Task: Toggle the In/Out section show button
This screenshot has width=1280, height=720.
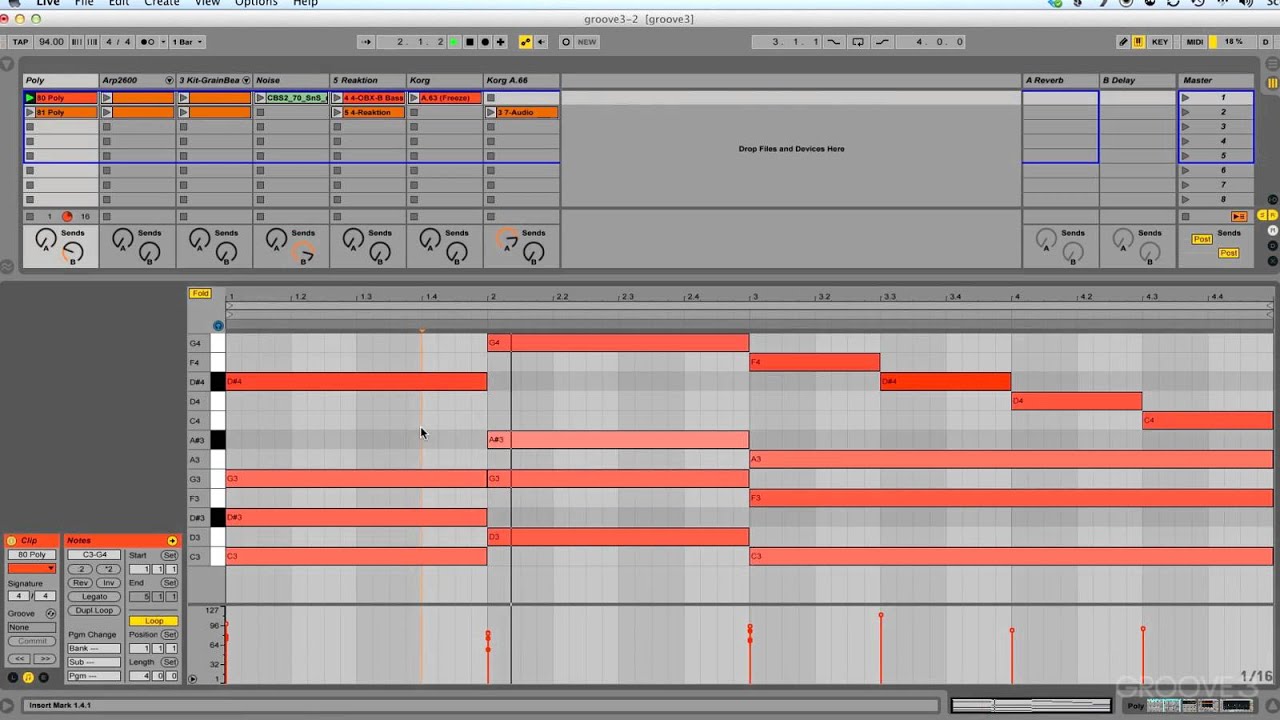Action: [1273, 200]
